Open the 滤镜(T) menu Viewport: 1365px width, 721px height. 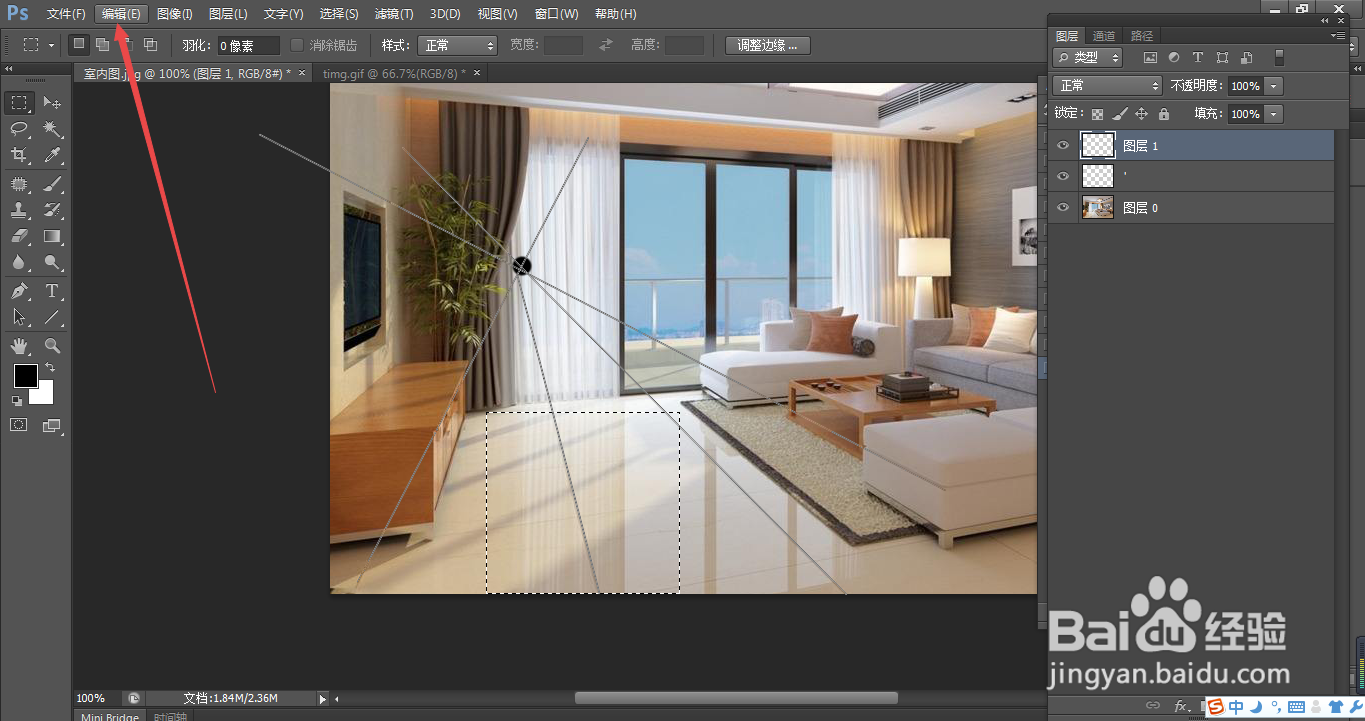[394, 14]
